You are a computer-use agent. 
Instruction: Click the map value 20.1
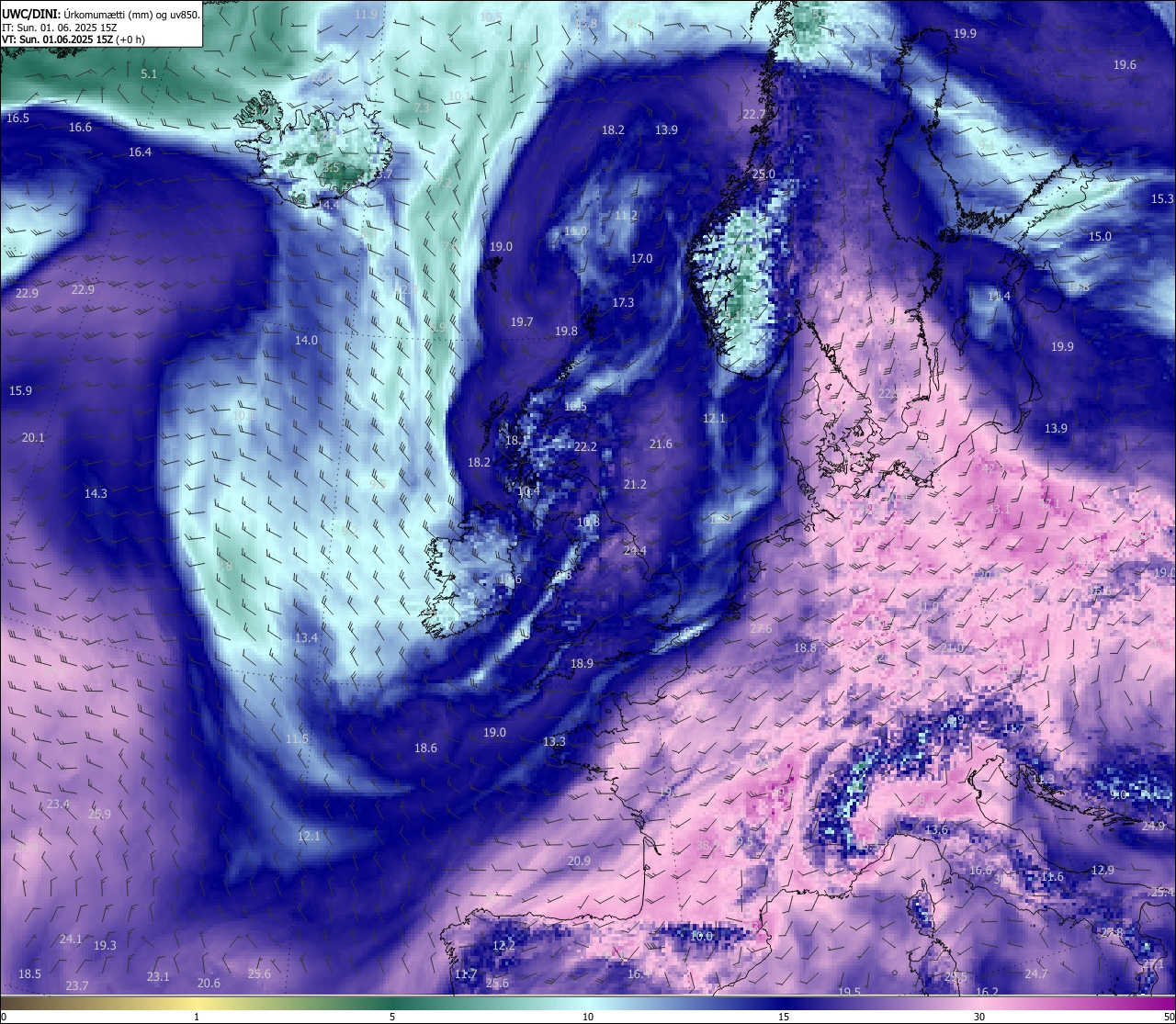point(33,438)
